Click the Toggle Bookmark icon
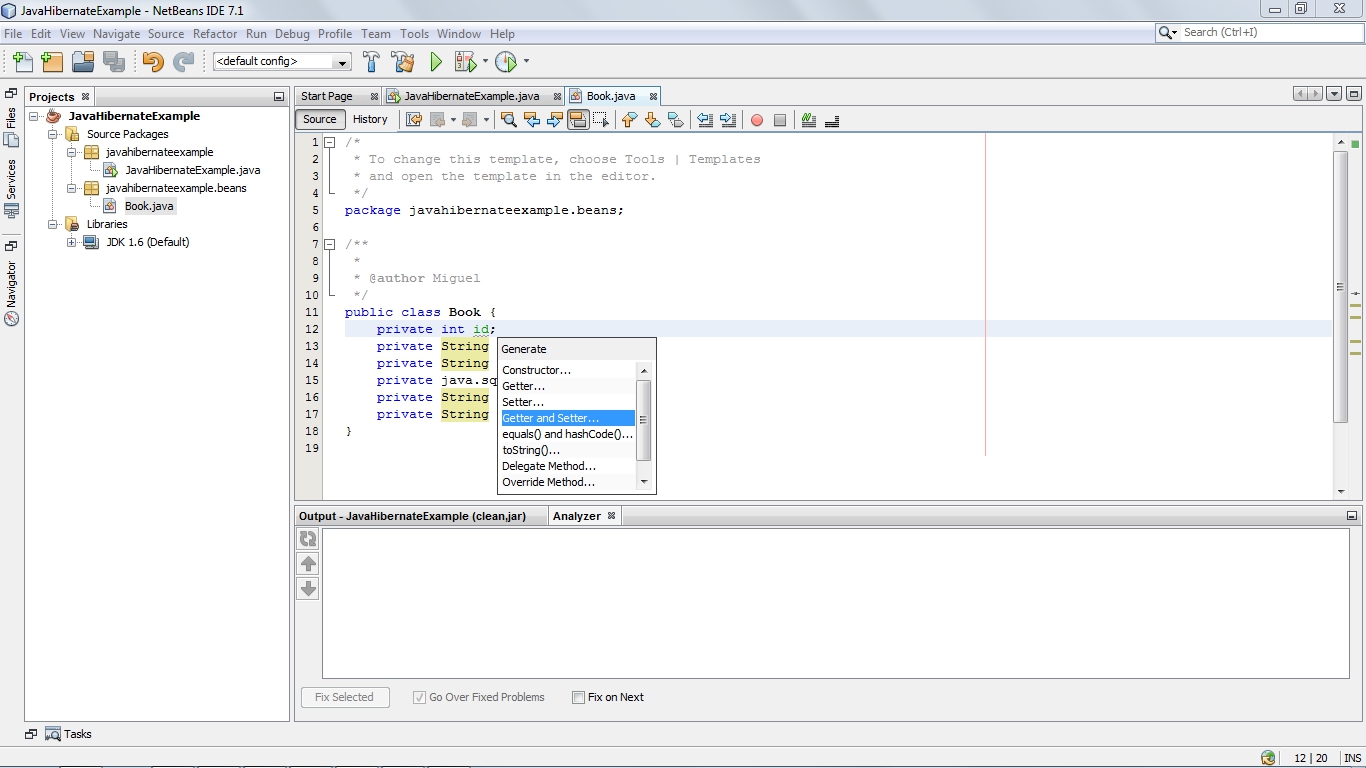The width and height of the screenshot is (1366, 768). [x=675, y=120]
